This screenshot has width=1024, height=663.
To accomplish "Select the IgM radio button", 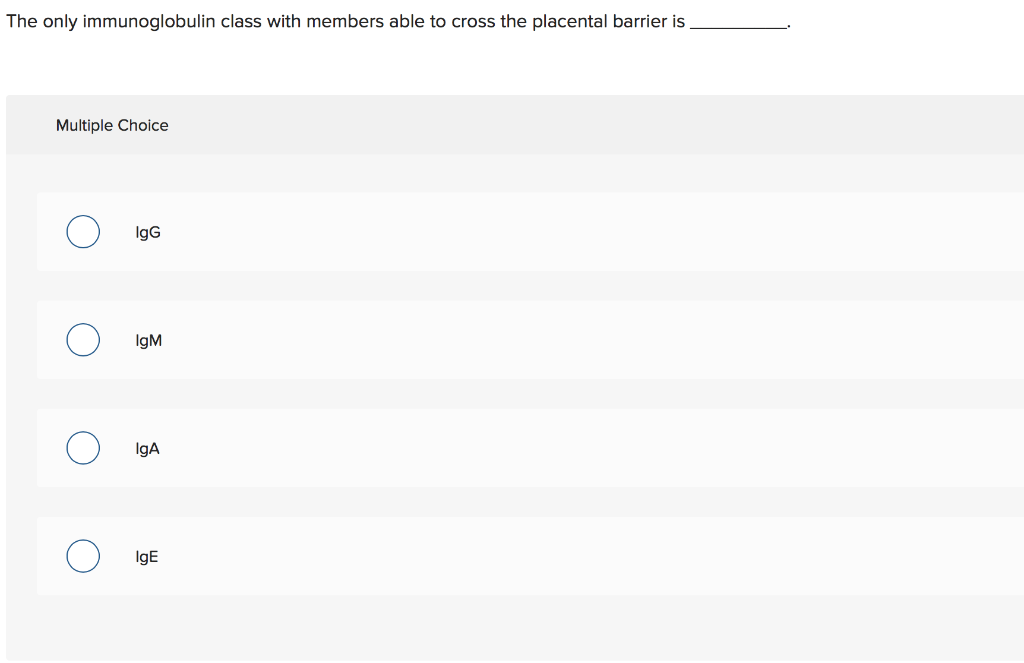I will pyautogui.click(x=83, y=339).
